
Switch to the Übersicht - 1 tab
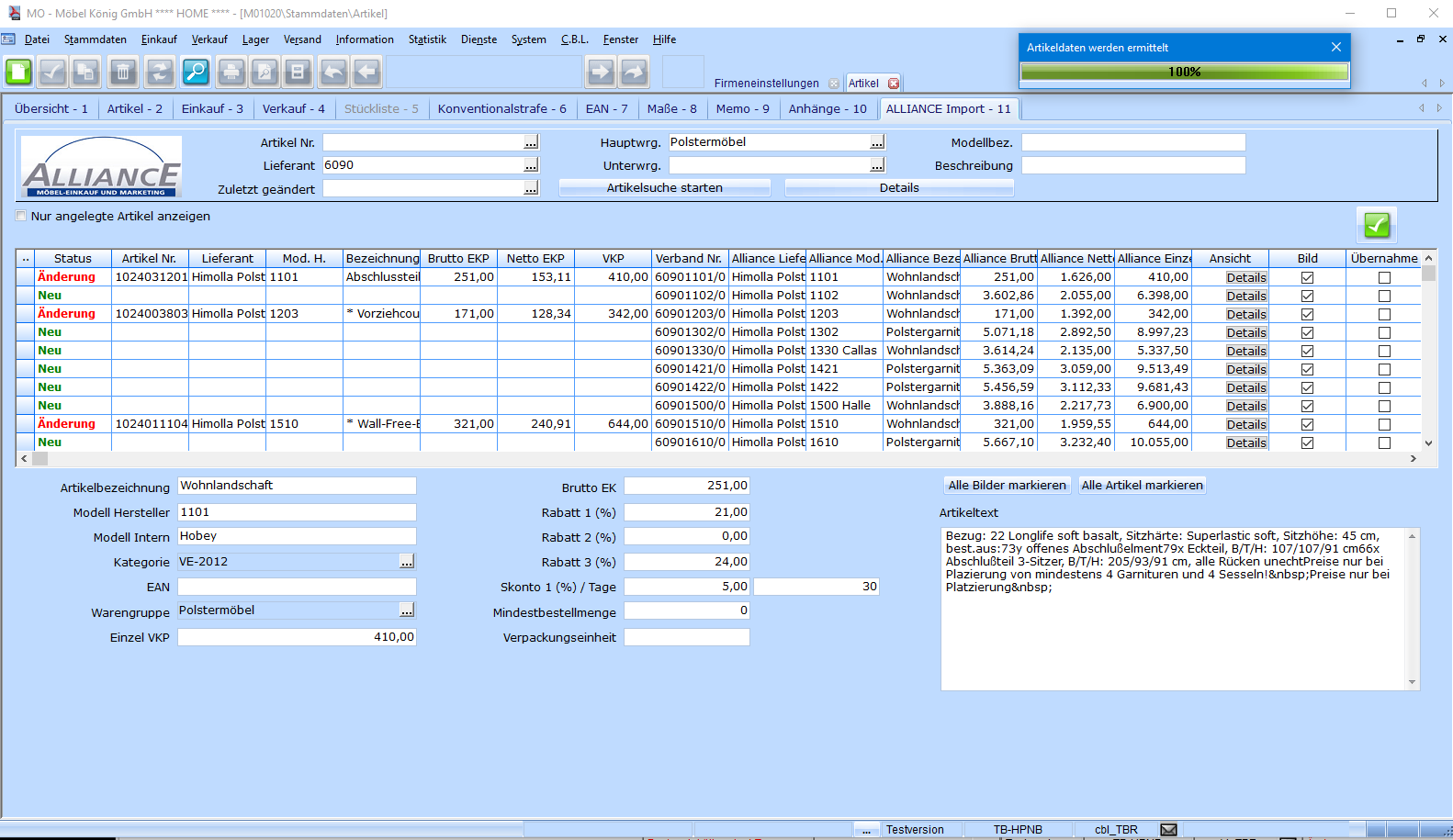51,108
